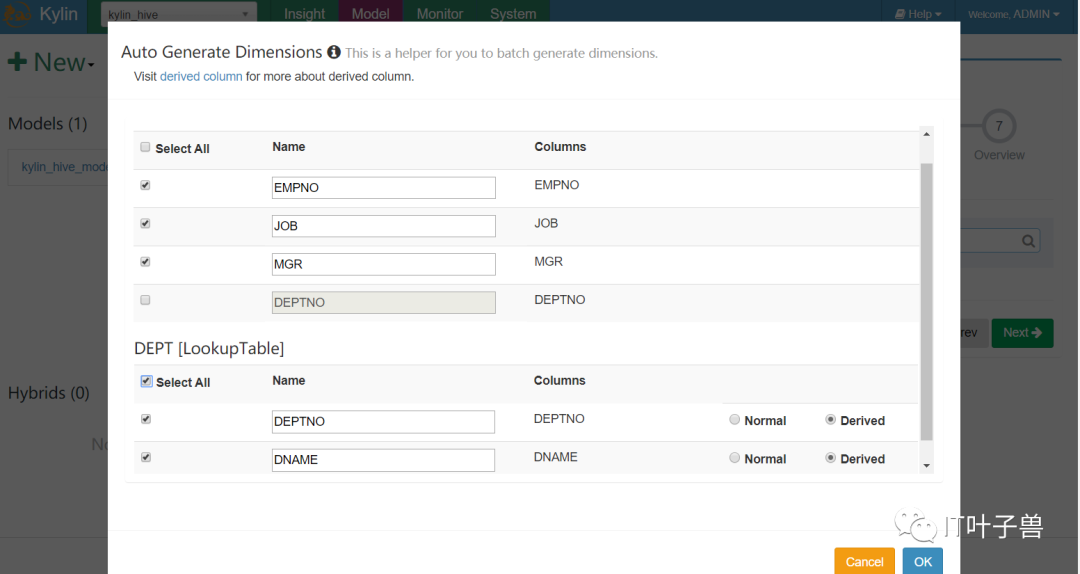The height and width of the screenshot is (574, 1080).
Task: Click the dimensions list vertical scrollbar
Action: pos(926,301)
